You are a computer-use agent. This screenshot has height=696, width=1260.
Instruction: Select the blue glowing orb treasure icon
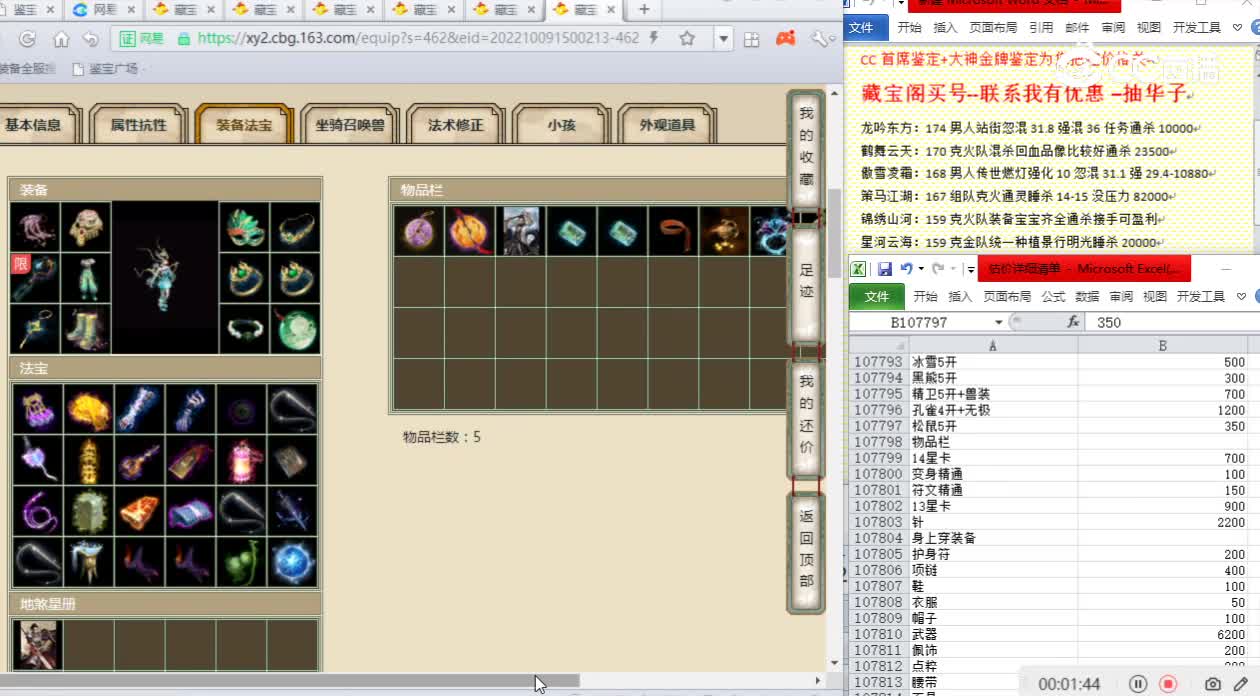point(293,562)
